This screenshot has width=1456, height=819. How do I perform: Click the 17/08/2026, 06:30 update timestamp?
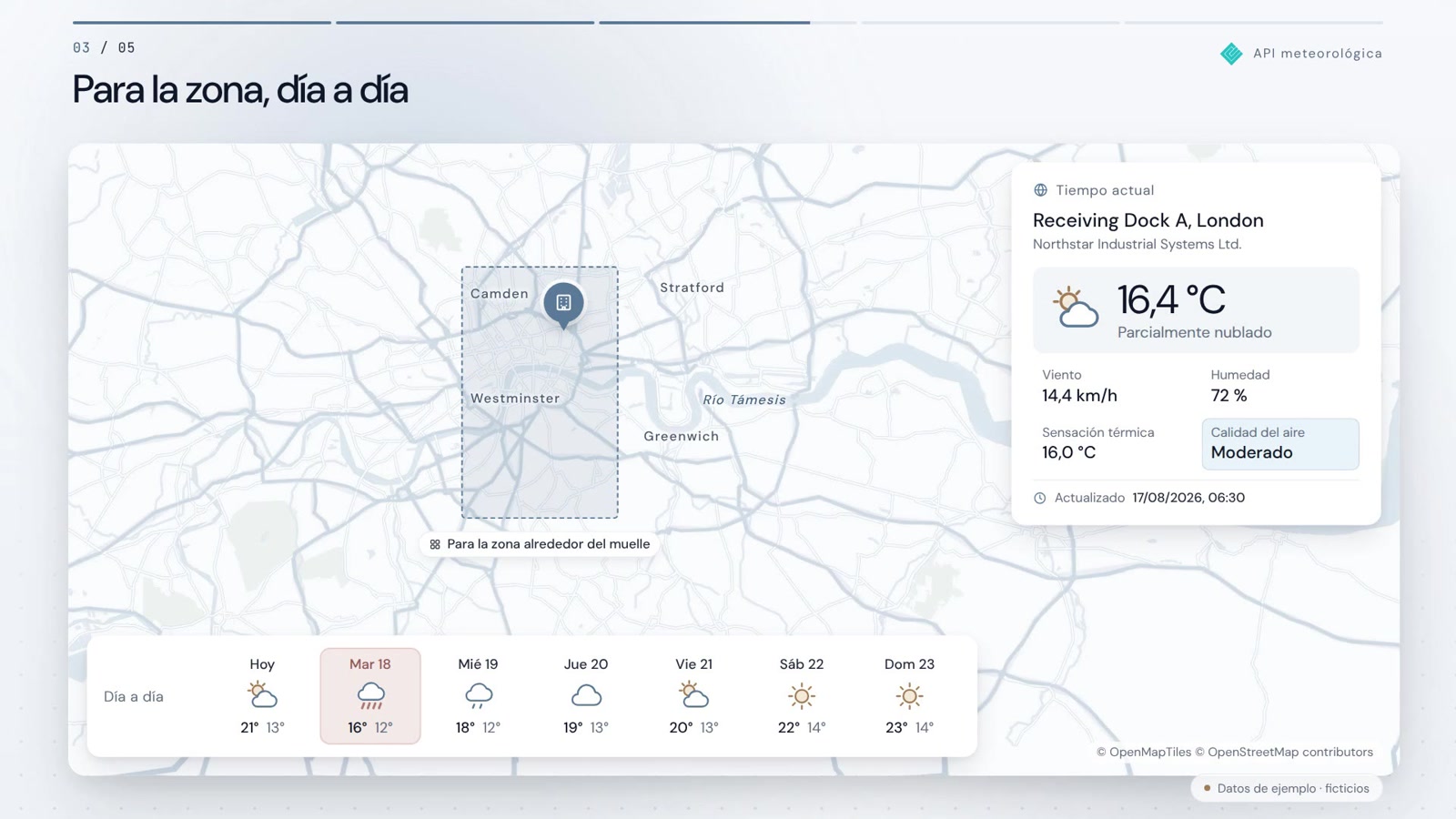1188,498
